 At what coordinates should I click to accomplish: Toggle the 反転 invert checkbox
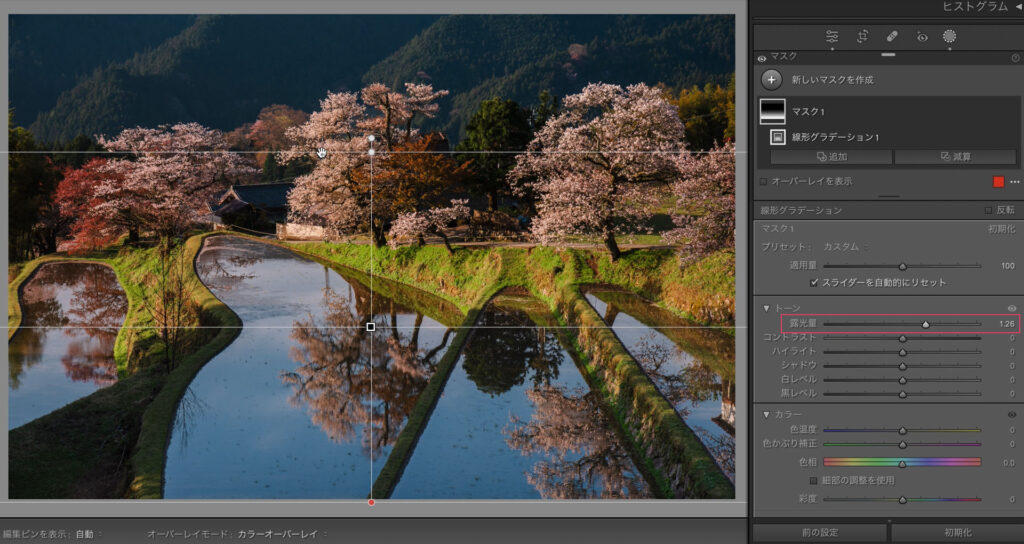(x=988, y=211)
